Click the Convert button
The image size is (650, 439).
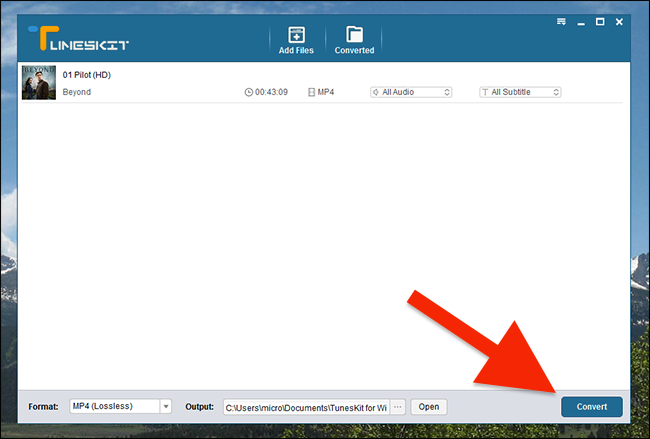click(x=592, y=407)
